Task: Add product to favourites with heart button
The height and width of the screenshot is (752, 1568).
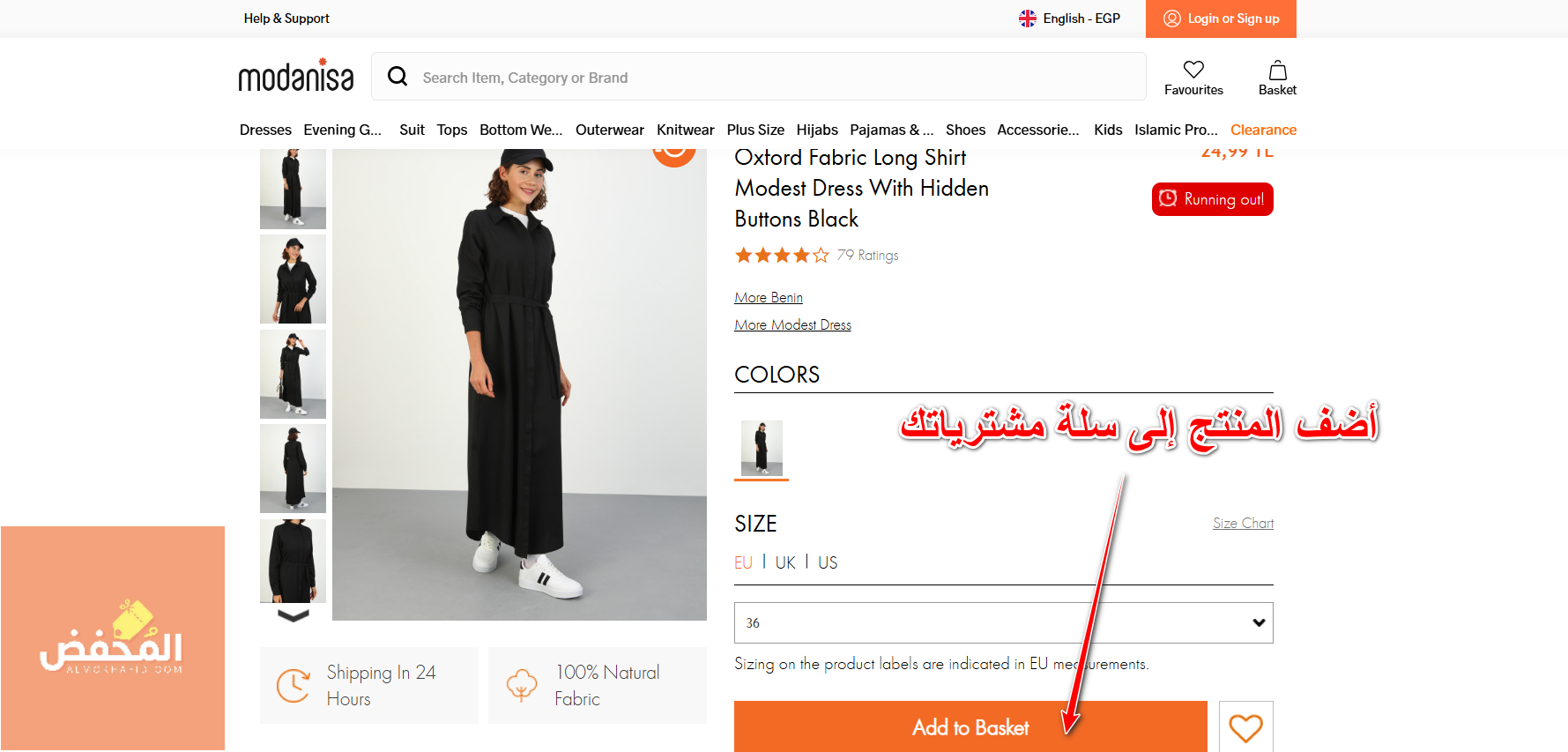Action: (x=1245, y=727)
